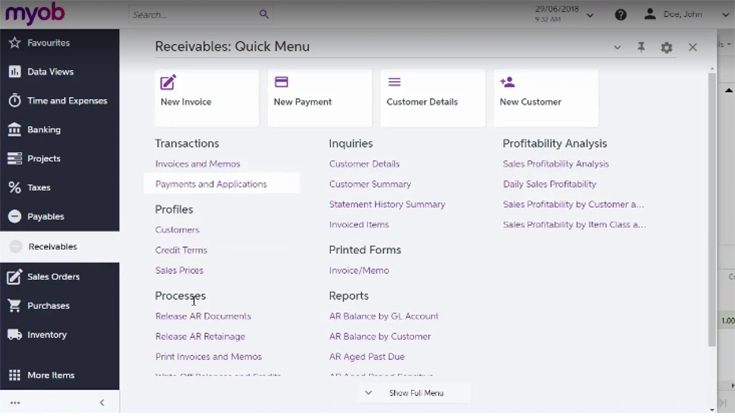Open Sales Profitability by Customer link

tap(574, 204)
